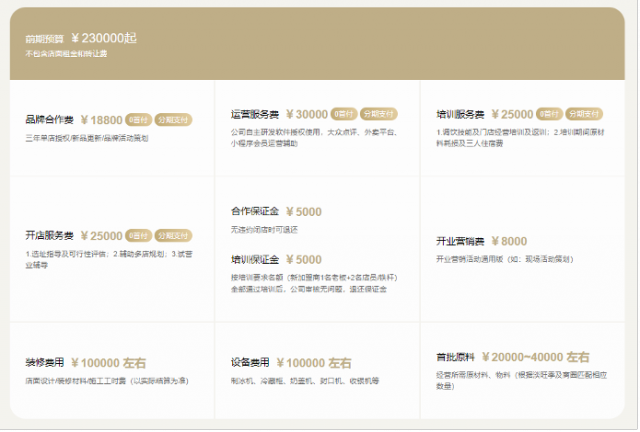This screenshot has height=432, width=640.
Task: Click the 培训服务费 title
Action: [x=460, y=114]
